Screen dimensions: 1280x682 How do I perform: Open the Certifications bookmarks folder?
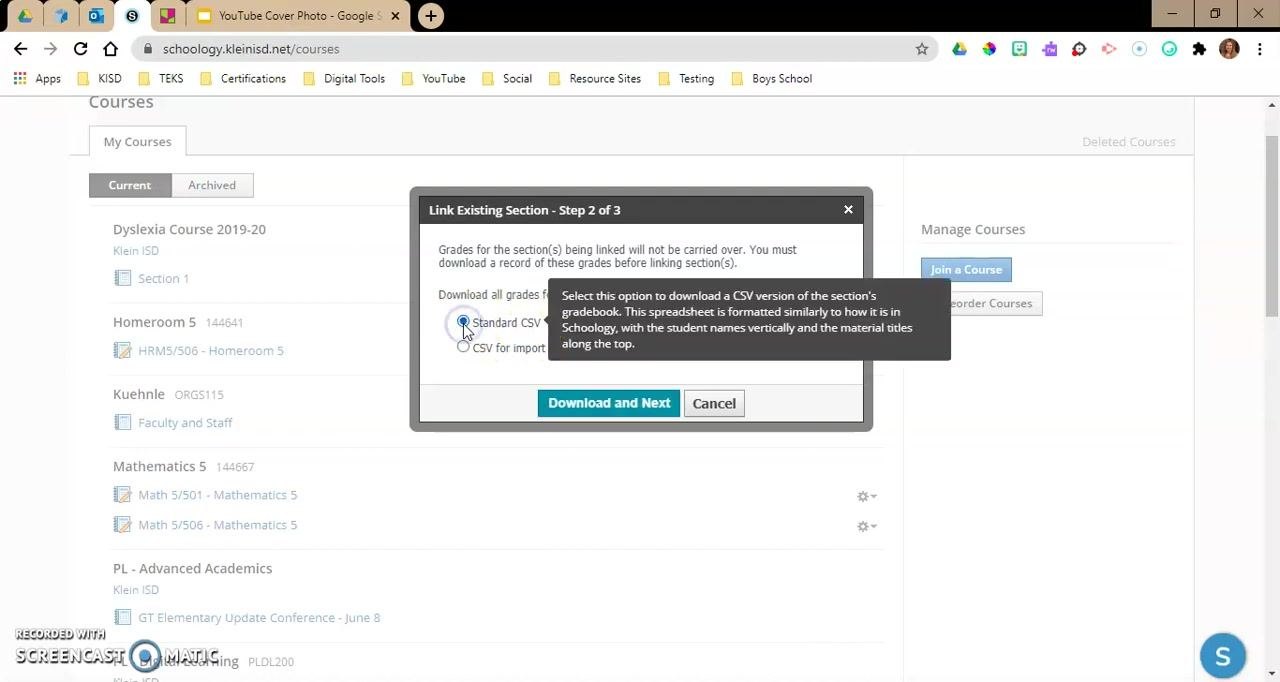coord(243,78)
